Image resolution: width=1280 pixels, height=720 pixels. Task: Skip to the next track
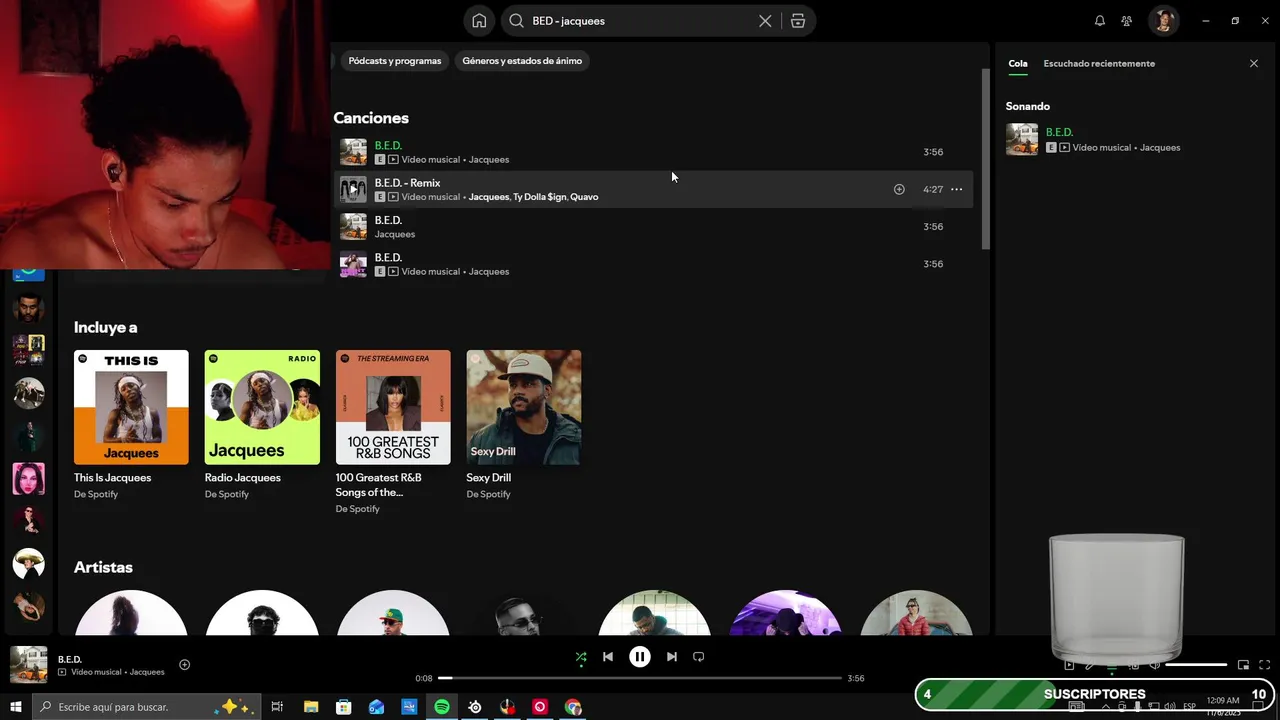point(672,657)
